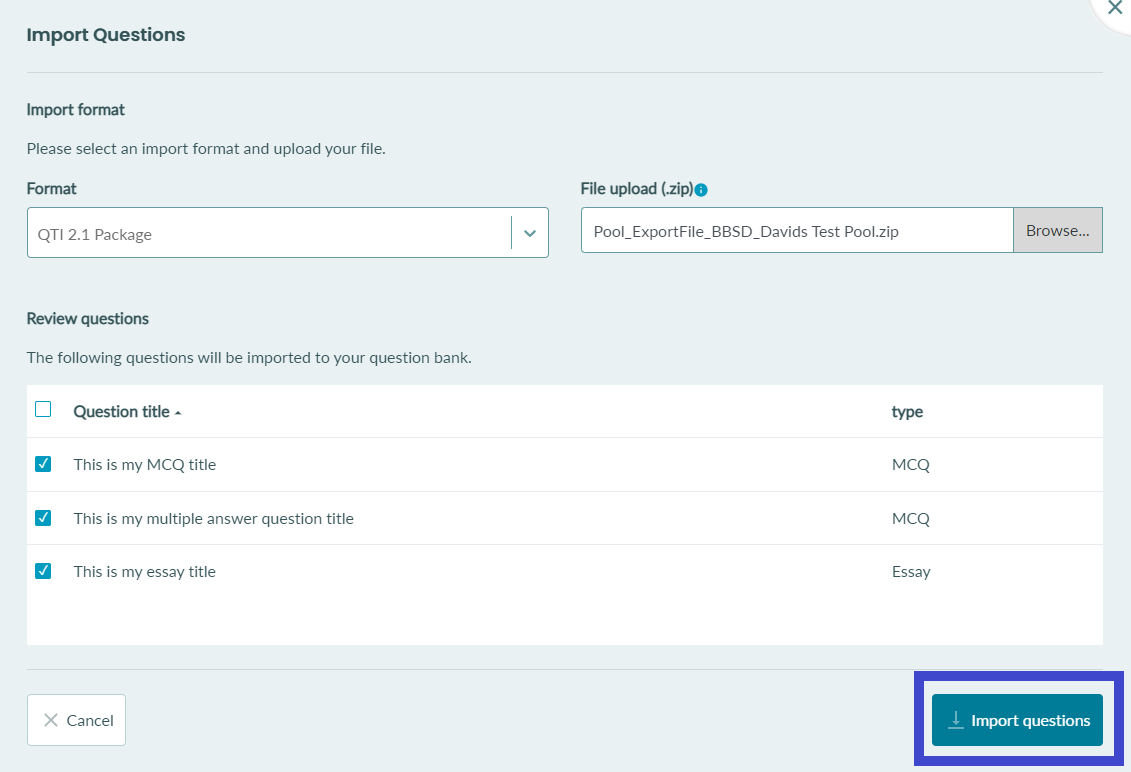
Task: Toggle the select-all questions checkbox
Action: [43, 409]
